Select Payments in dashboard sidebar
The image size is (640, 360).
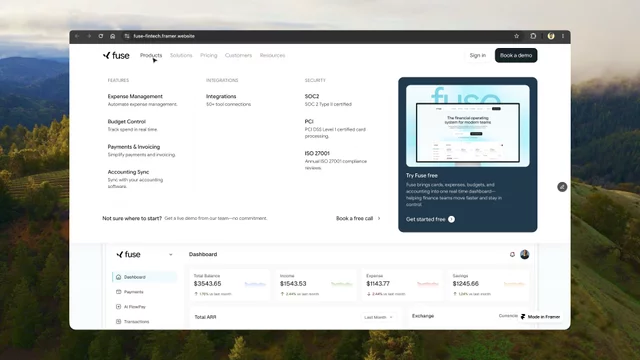(x=133, y=292)
